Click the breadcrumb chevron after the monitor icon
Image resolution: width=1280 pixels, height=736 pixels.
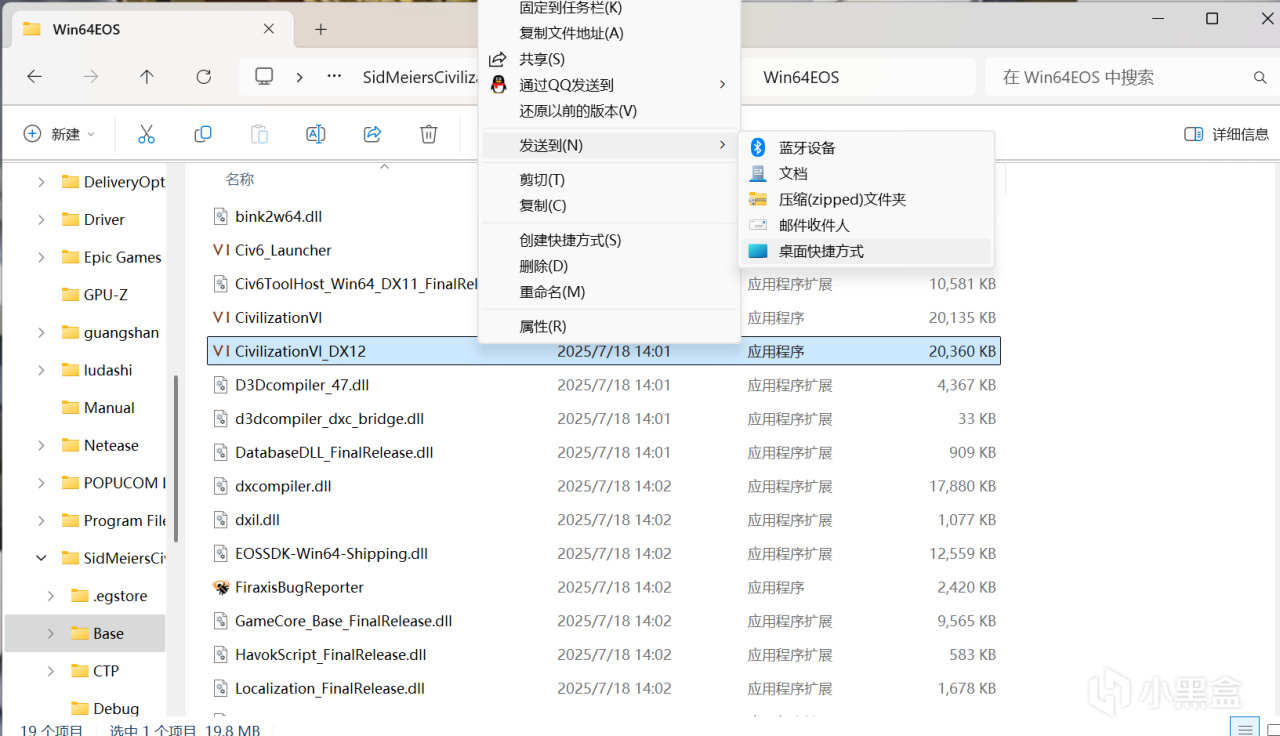tap(299, 77)
